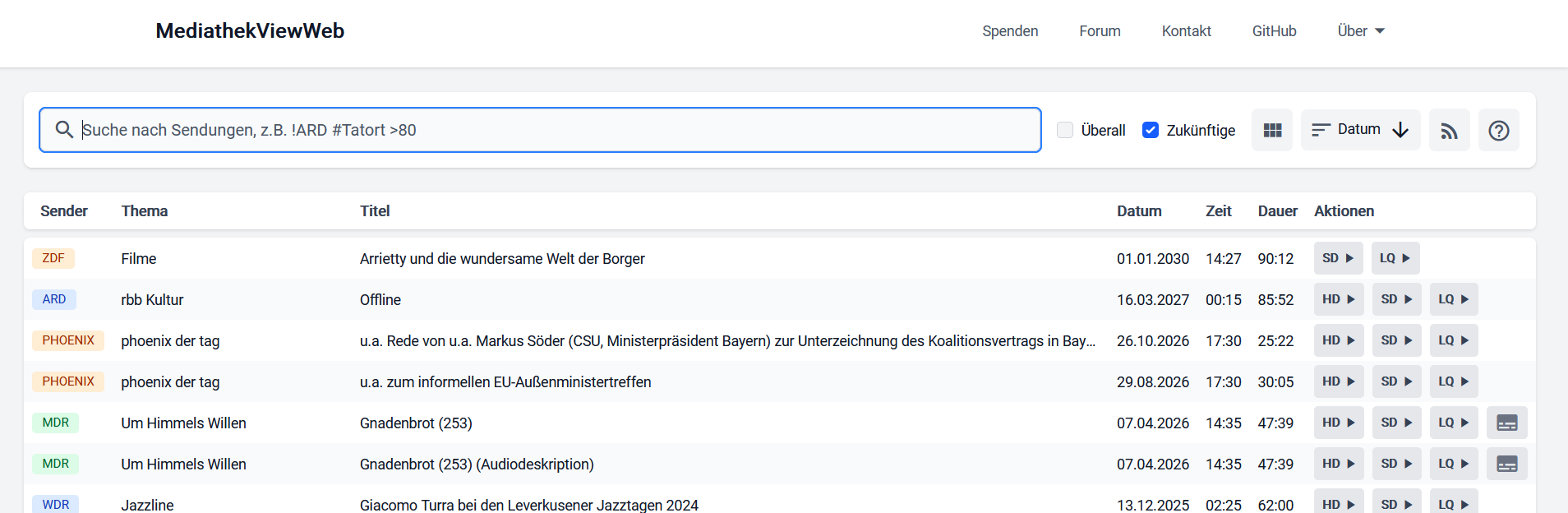Viewport: 1568px width, 513px height.
Task: Play LQ version of Offline
Action: (x=1454, y=299)
